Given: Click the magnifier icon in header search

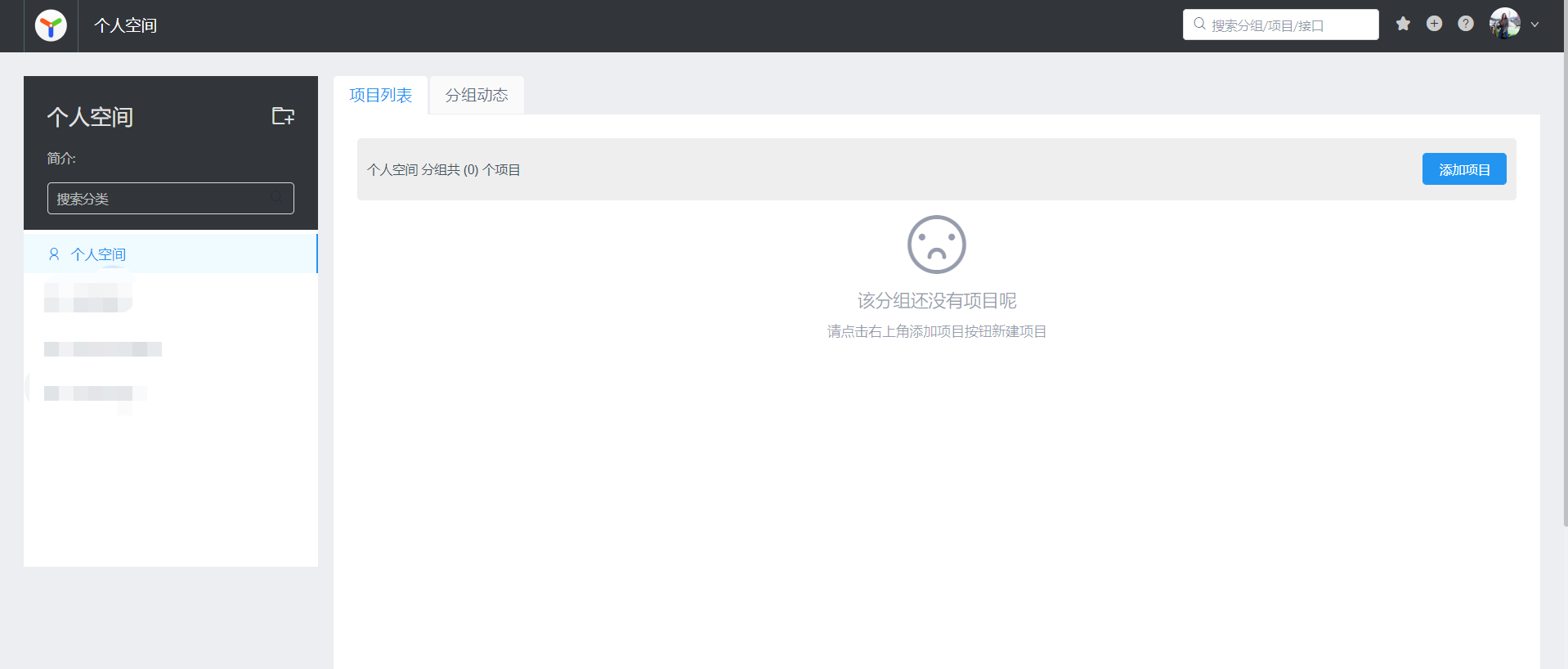Looking at the screenshot, I should (x=1199, y=24).
